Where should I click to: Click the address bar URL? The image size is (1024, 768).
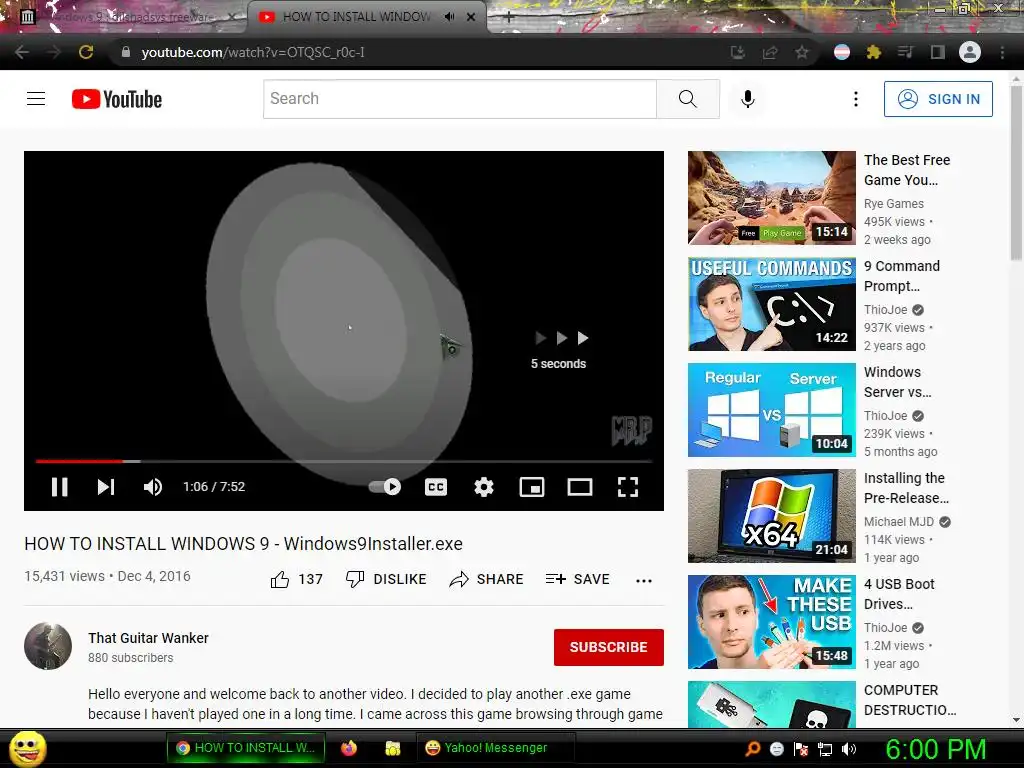[x=253, y=52]
